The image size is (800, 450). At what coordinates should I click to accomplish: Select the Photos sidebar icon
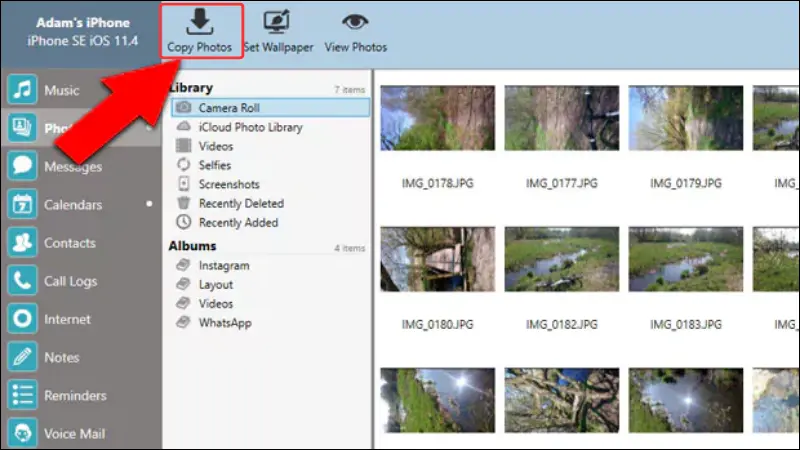pos(22,128)
